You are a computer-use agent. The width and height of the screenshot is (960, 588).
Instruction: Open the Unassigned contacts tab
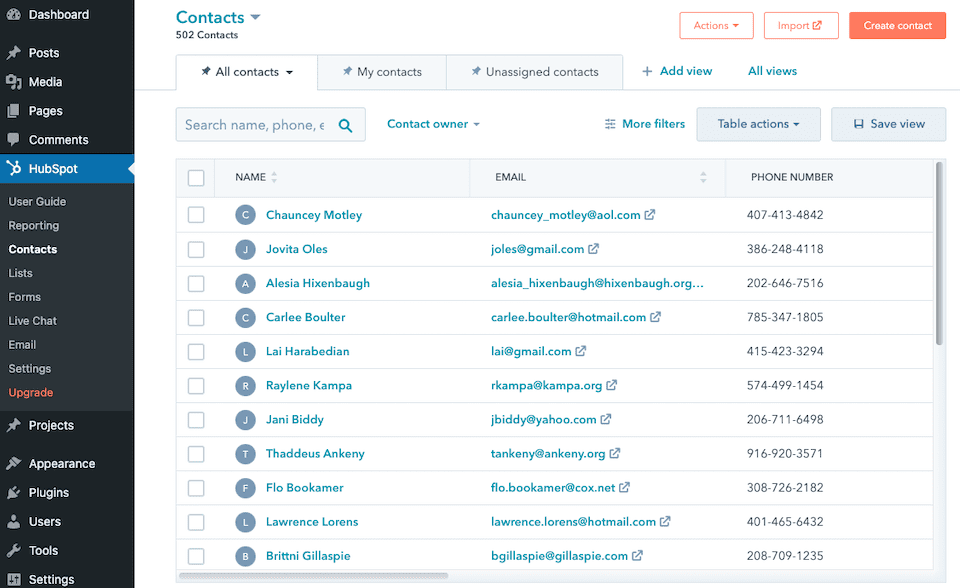coord(534,72)
